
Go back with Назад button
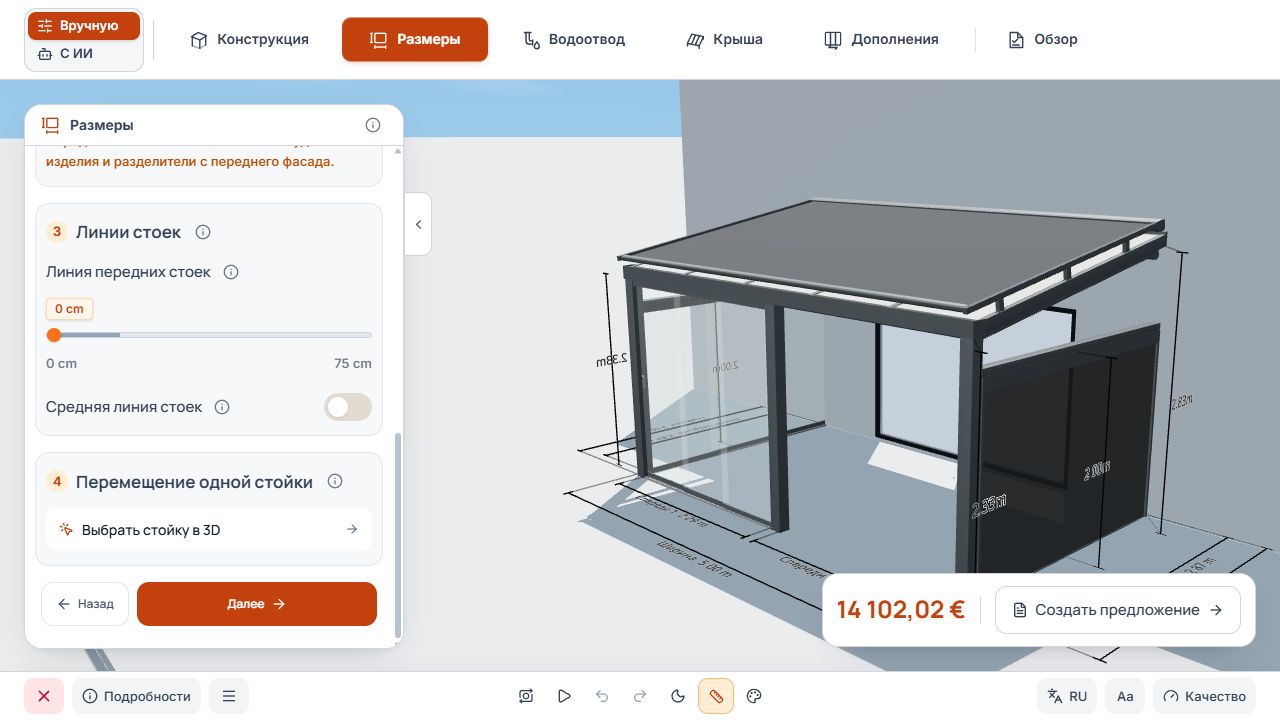[85, 604]
